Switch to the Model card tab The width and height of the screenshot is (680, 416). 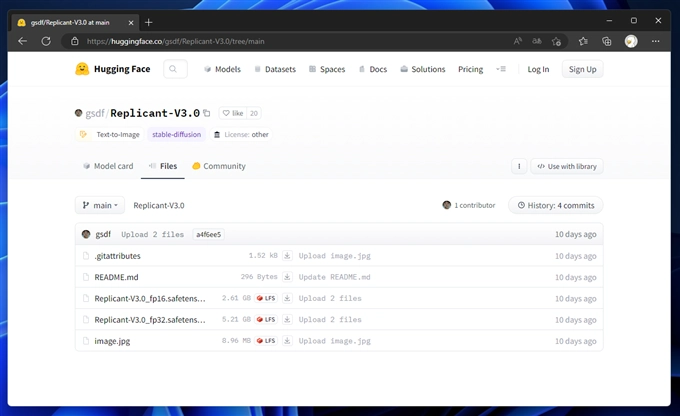(x=108, y=166)
